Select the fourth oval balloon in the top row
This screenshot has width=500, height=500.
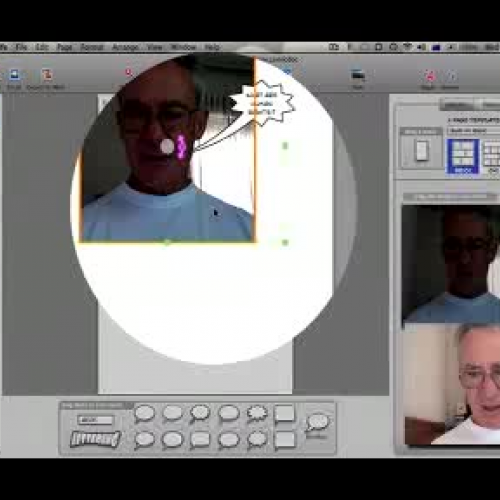(228, 413)
